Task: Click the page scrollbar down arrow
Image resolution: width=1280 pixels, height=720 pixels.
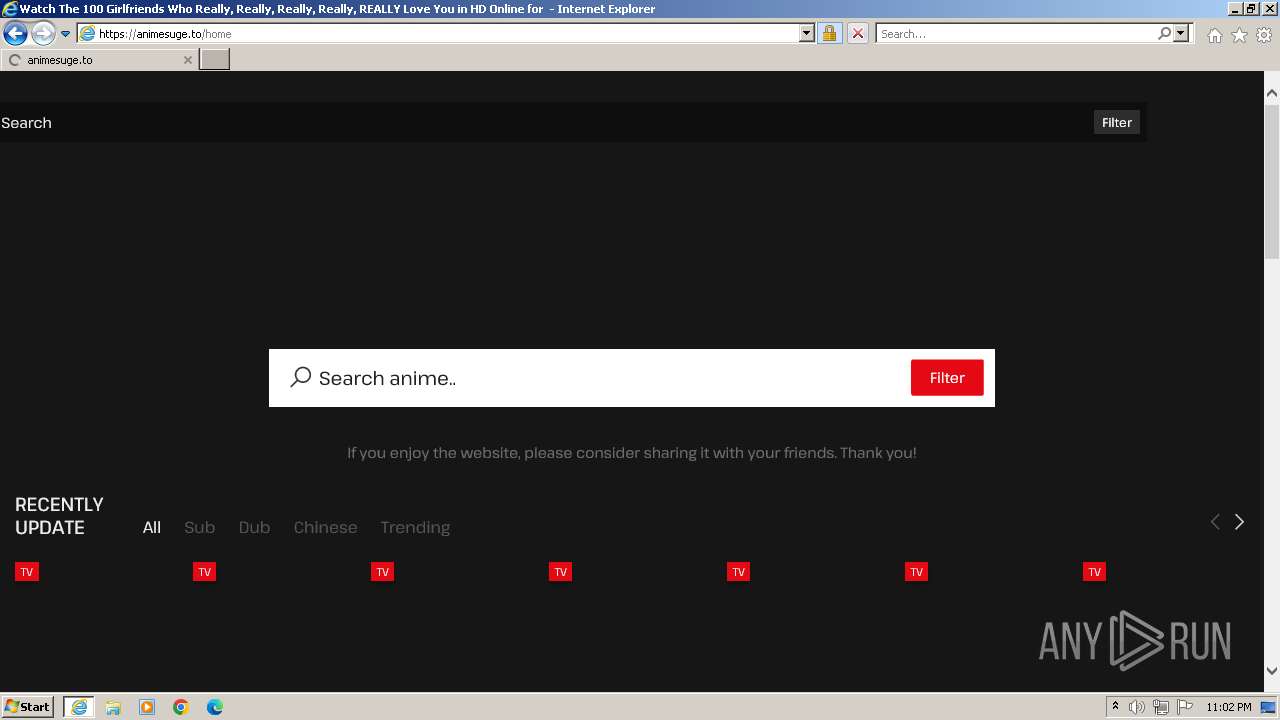Action: (1272, 671)
